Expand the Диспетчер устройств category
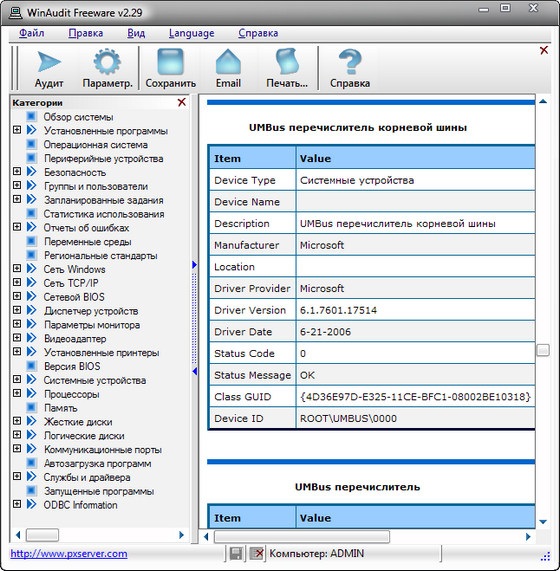Image resolution: width=560 pixels, height=571 pixels. pyautogui.click(x=17, y=310)
